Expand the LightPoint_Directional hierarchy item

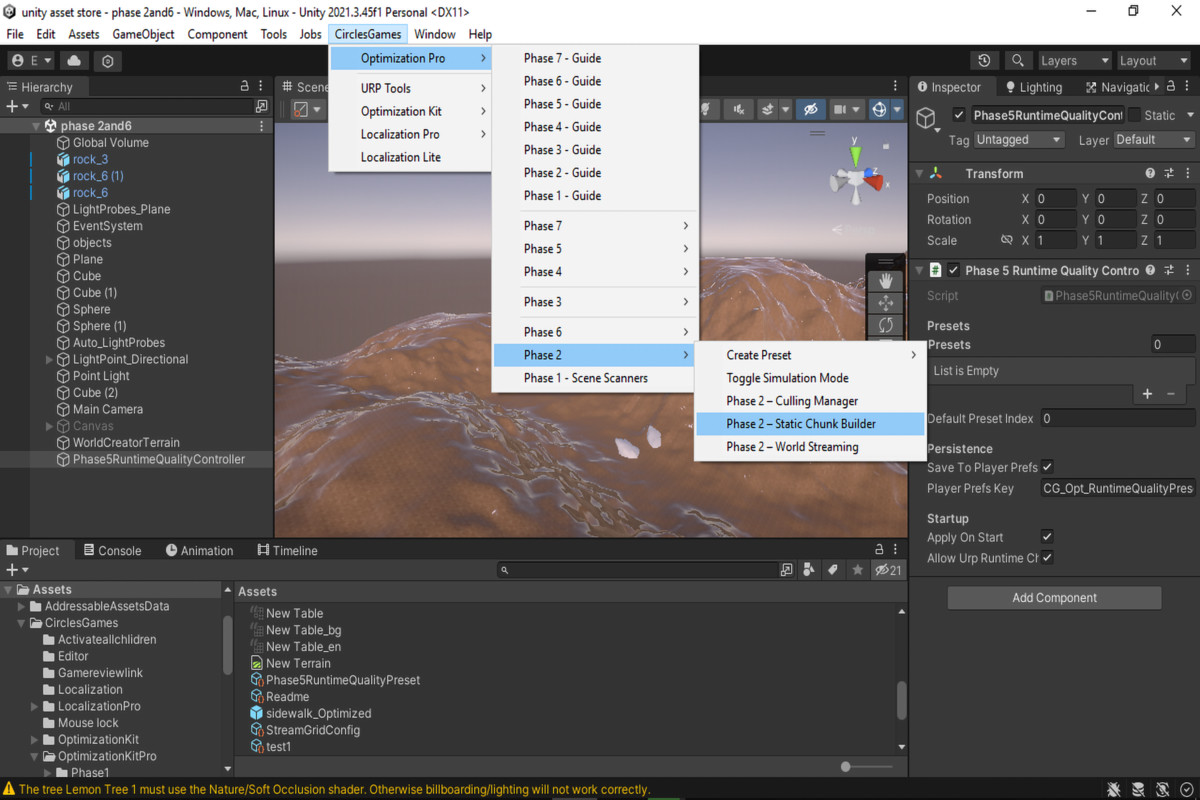50,359
